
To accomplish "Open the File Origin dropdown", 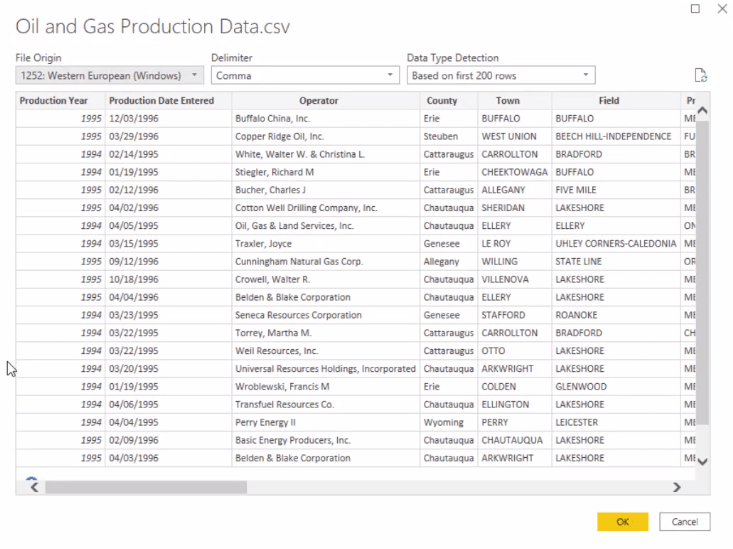I will [x=109, y=75].
